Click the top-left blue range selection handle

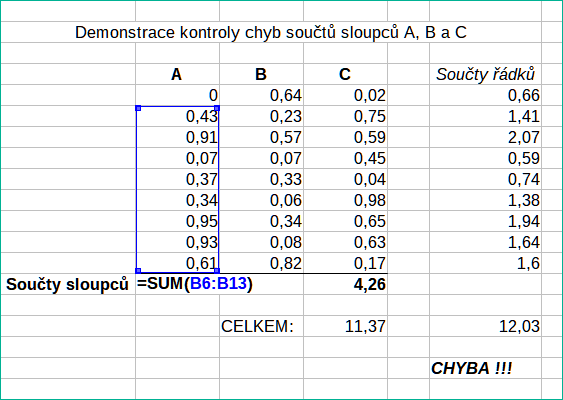point(138,108)
